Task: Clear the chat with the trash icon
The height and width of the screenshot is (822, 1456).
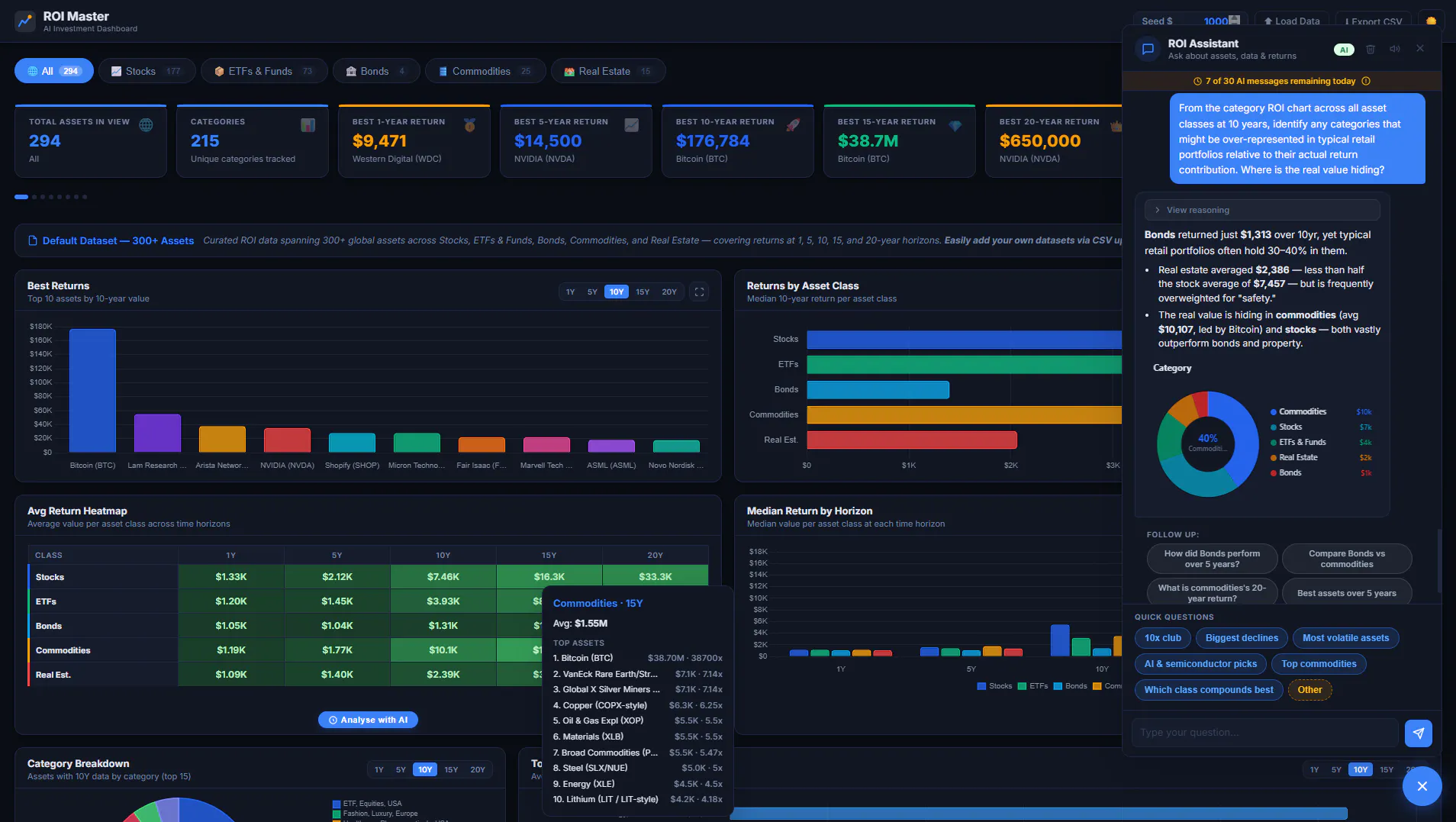Action: point(1371,50)
